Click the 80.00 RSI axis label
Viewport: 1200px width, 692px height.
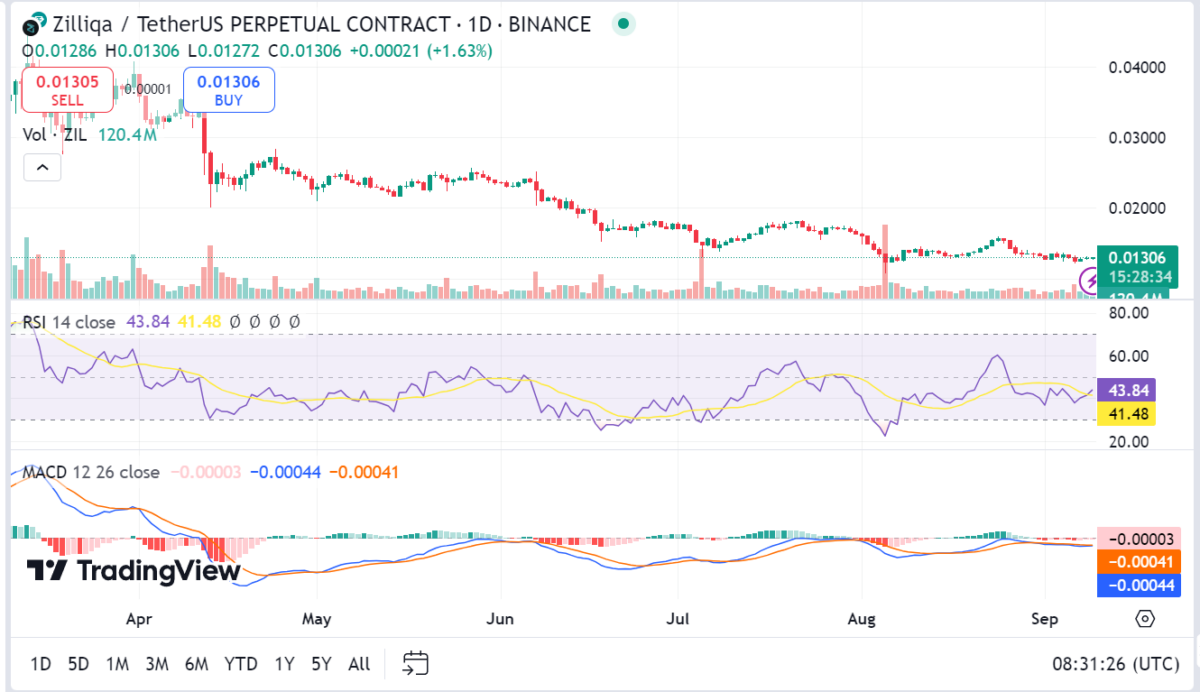point(1126,313)
